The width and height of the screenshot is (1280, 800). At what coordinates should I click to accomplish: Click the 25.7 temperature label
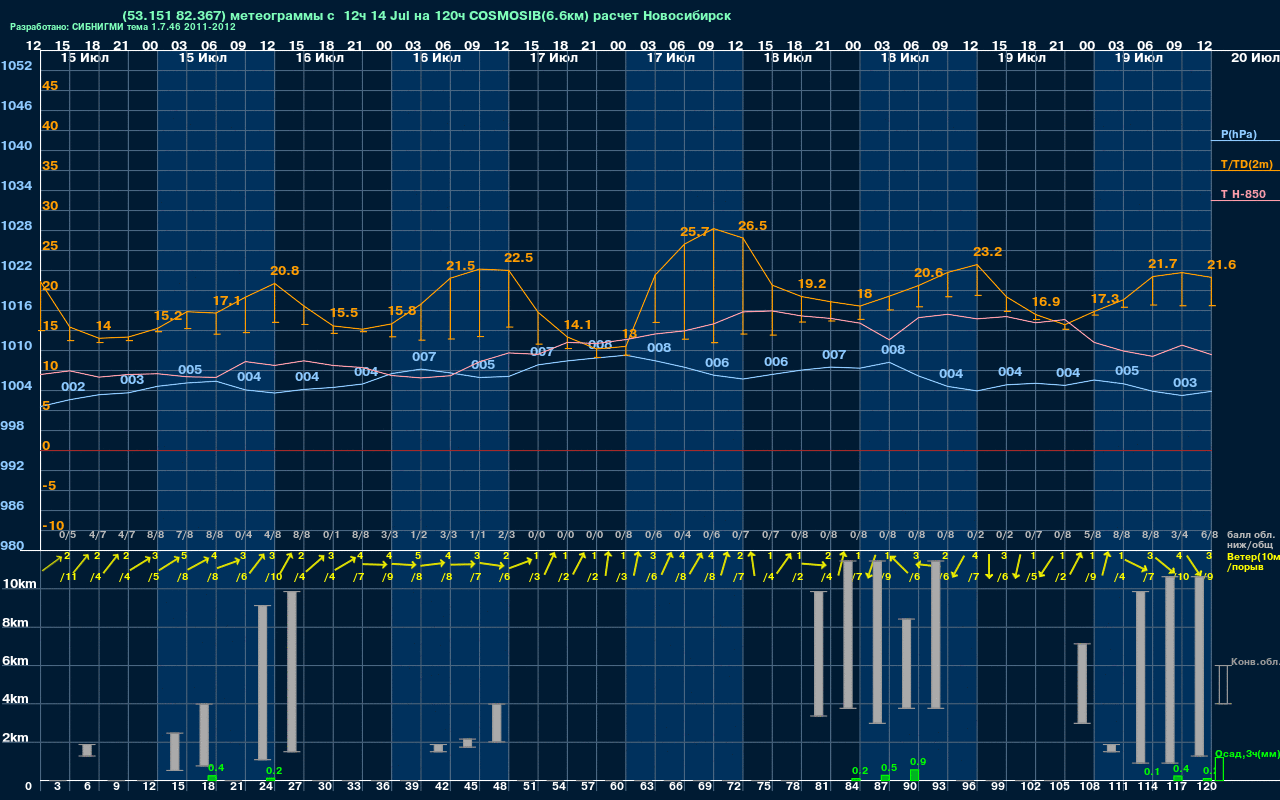point(694,231)
